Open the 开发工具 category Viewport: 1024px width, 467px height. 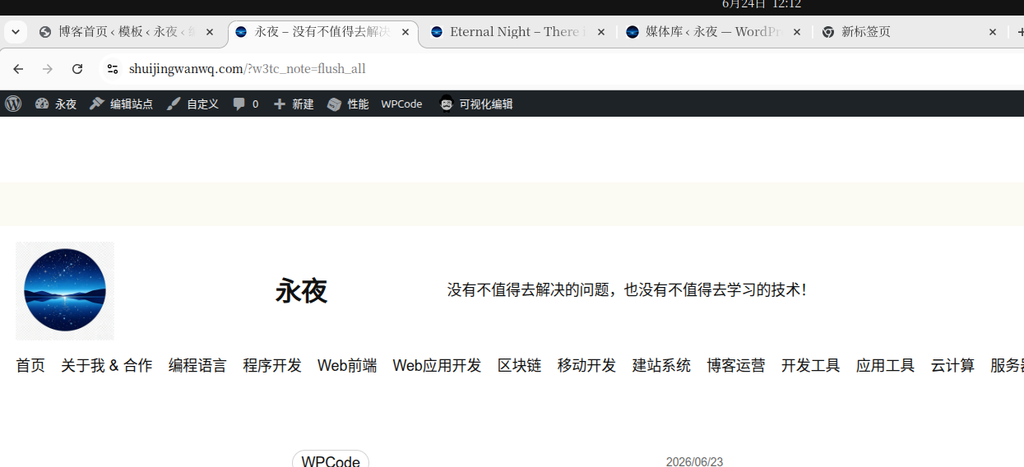pyautogui.click(x=810, y=366)
